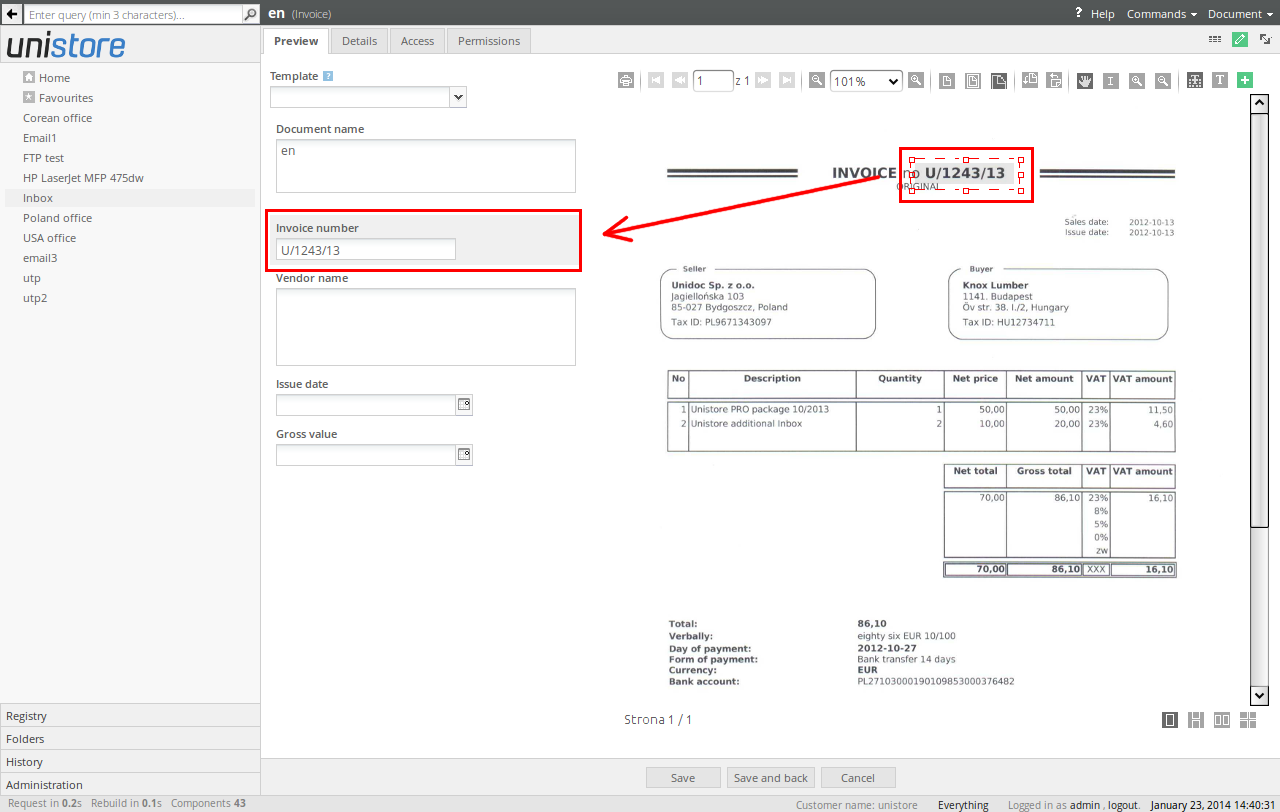Open Home in the sidebar
The height and width of the screenshot is (812, 1280).
click(54, 78)
